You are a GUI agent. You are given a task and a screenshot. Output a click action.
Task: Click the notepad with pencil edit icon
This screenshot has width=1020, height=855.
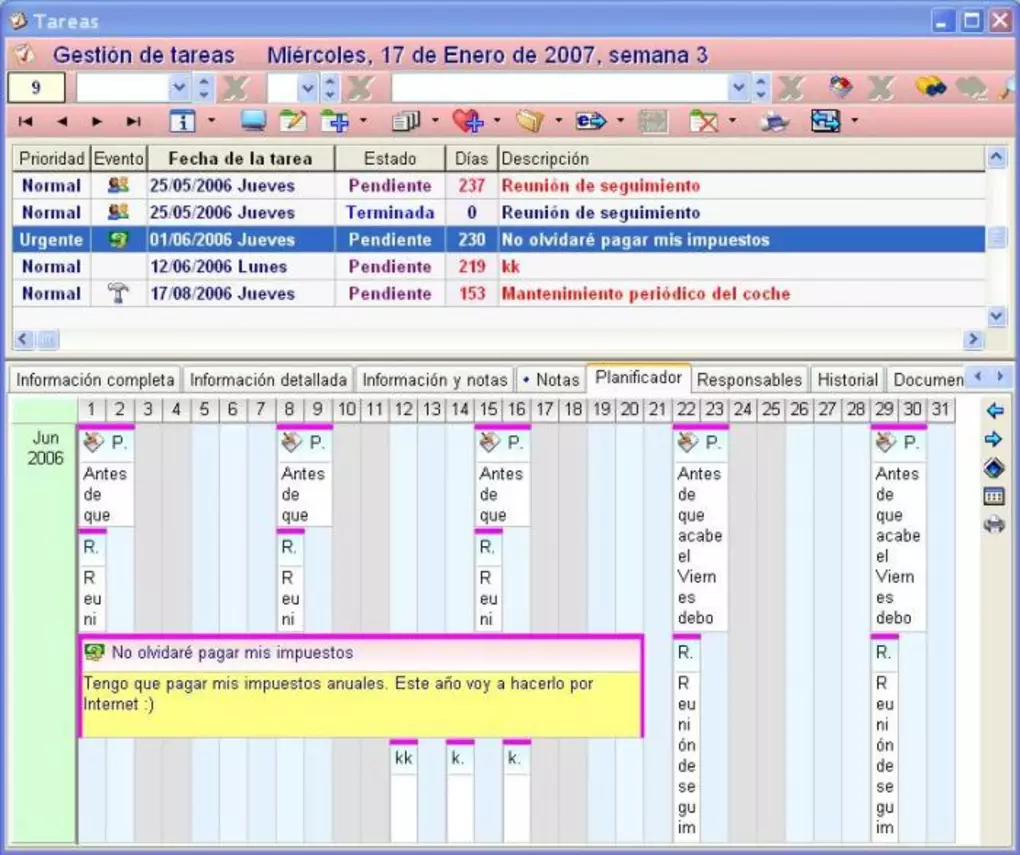coord(292,122)
